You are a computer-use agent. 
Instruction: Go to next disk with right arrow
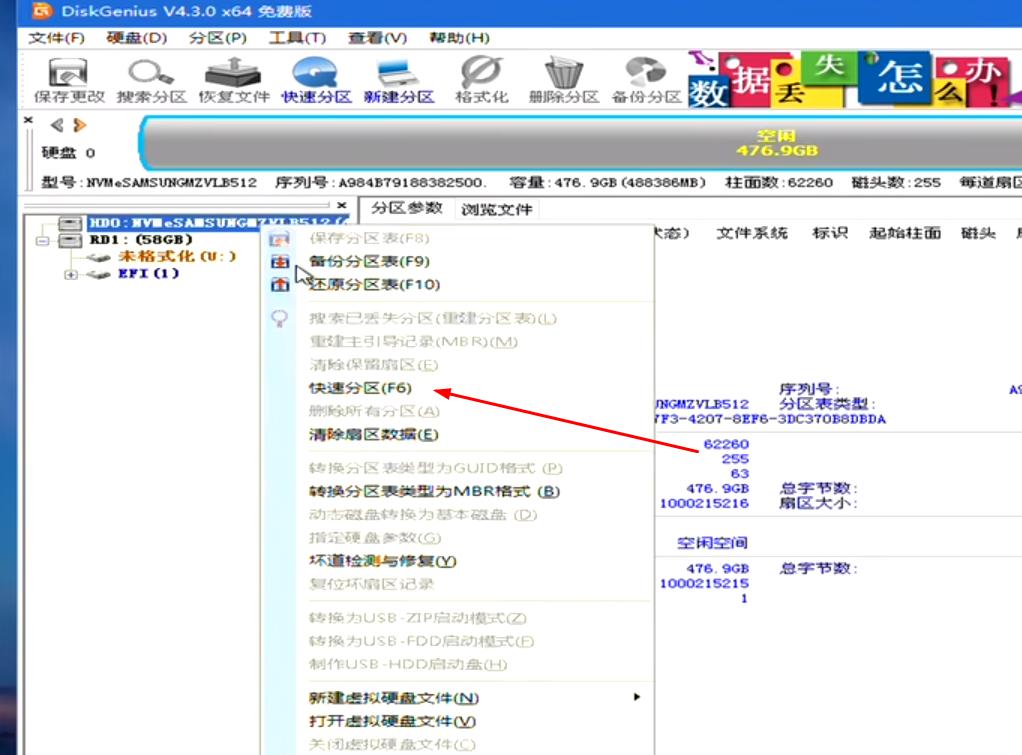80,125
